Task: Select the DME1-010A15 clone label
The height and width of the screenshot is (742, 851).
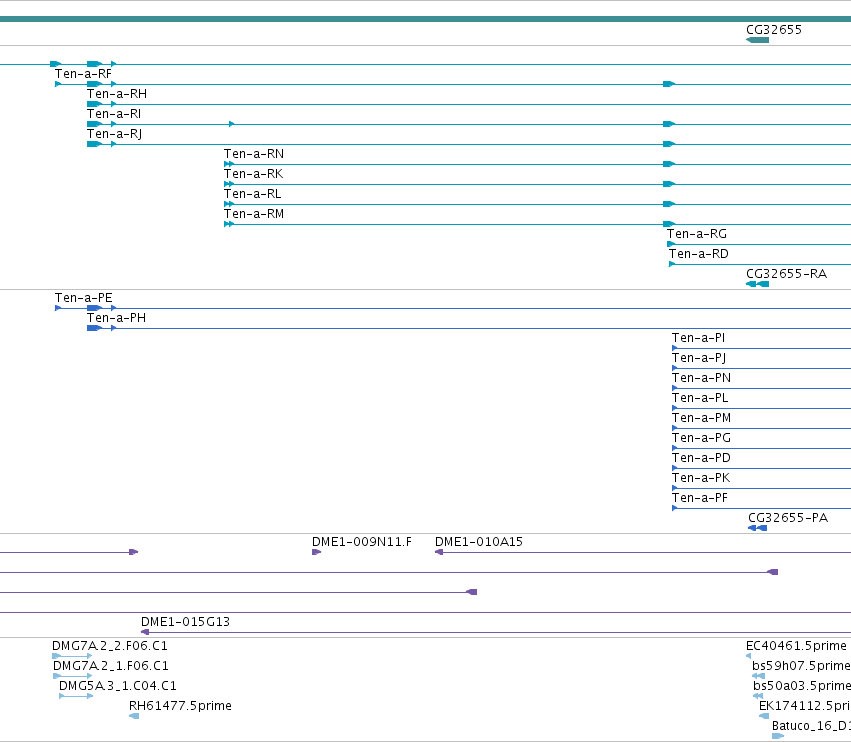Action: (x=479, y=542)
